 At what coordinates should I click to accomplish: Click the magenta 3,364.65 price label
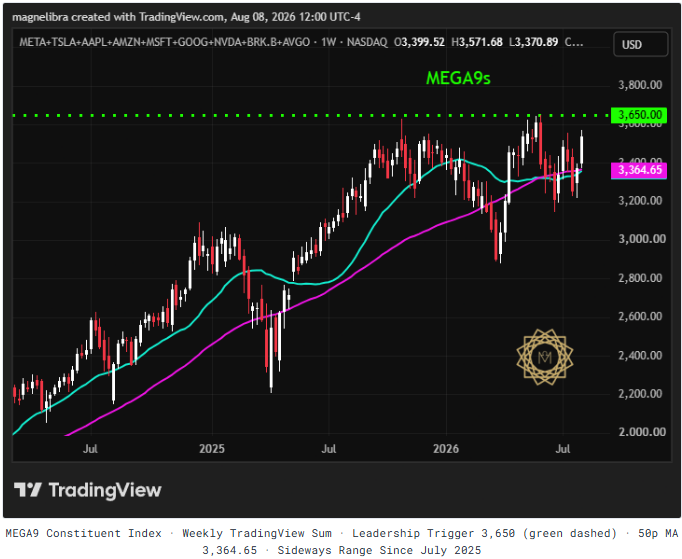click(x=639, y=170)
